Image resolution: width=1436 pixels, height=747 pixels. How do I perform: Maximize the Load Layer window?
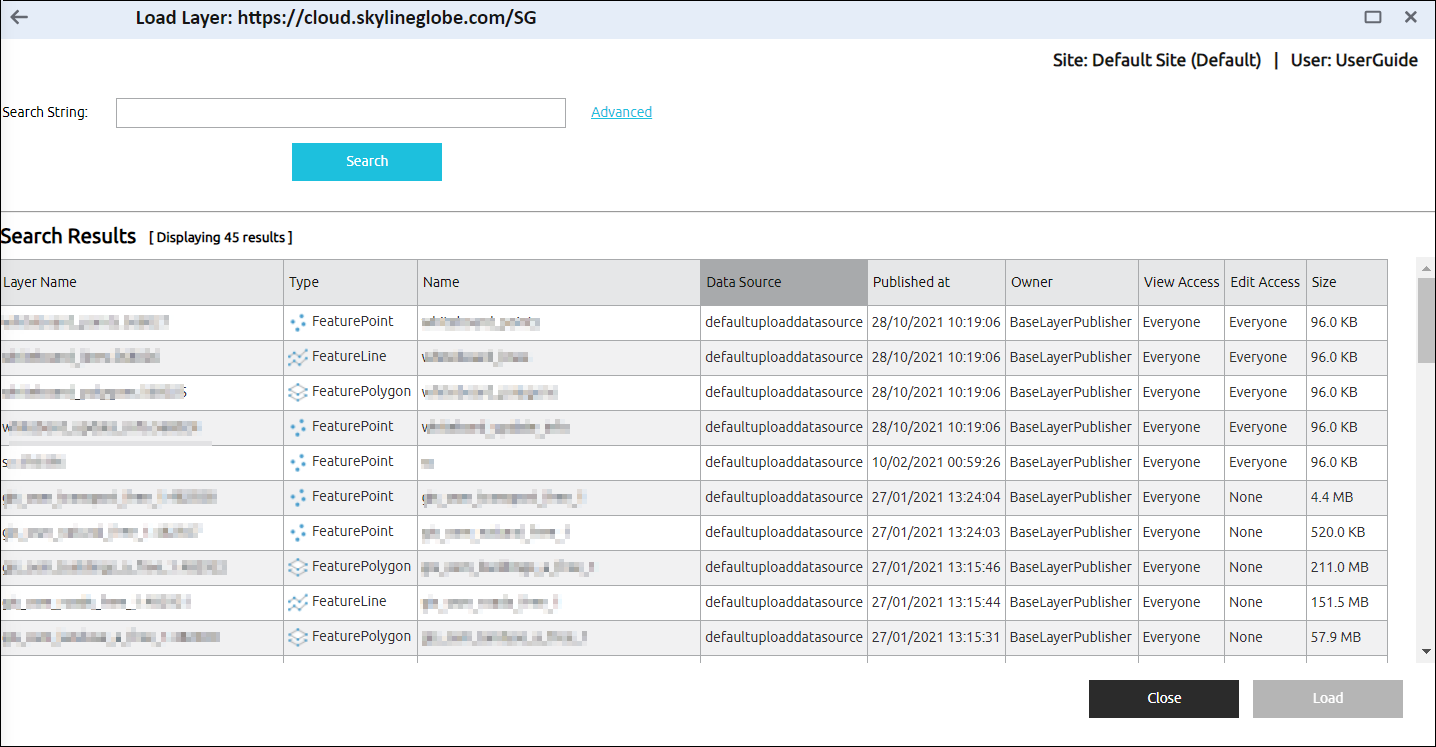point(1373,17)
